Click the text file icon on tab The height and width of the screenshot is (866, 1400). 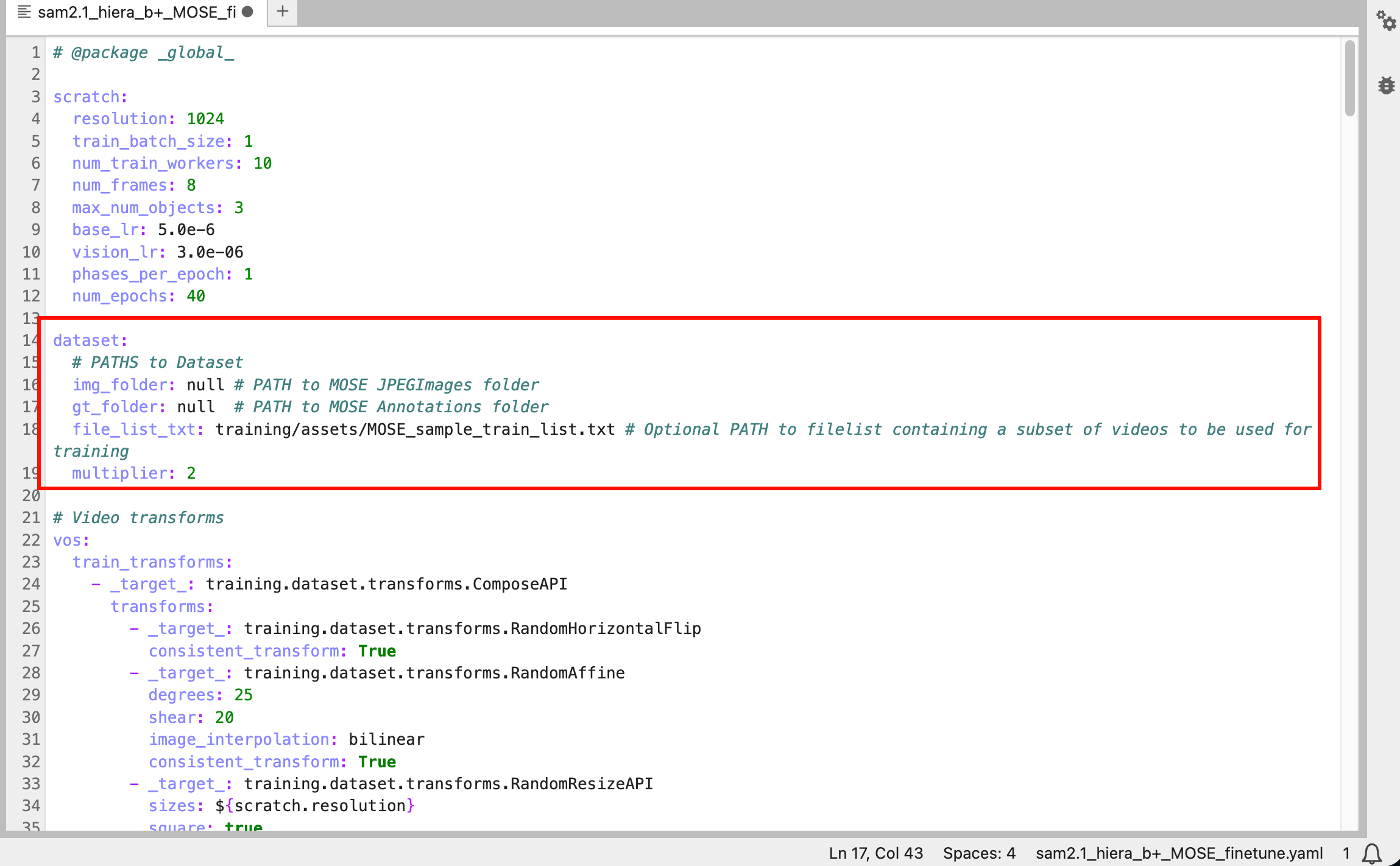tap(24, 12)
